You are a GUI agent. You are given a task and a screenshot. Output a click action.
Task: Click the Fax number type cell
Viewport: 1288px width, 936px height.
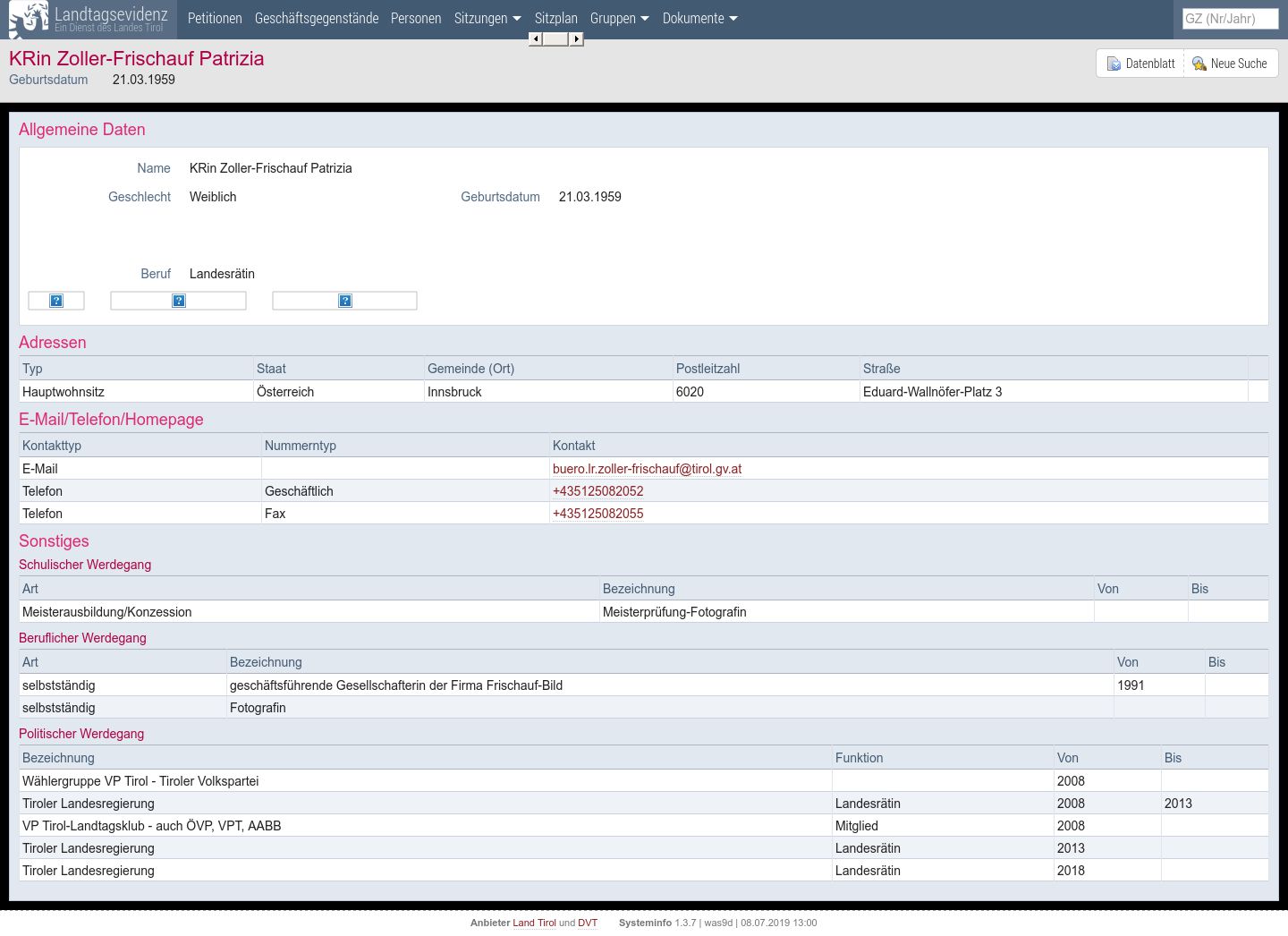pyautogui.click(x=405, y=514)
